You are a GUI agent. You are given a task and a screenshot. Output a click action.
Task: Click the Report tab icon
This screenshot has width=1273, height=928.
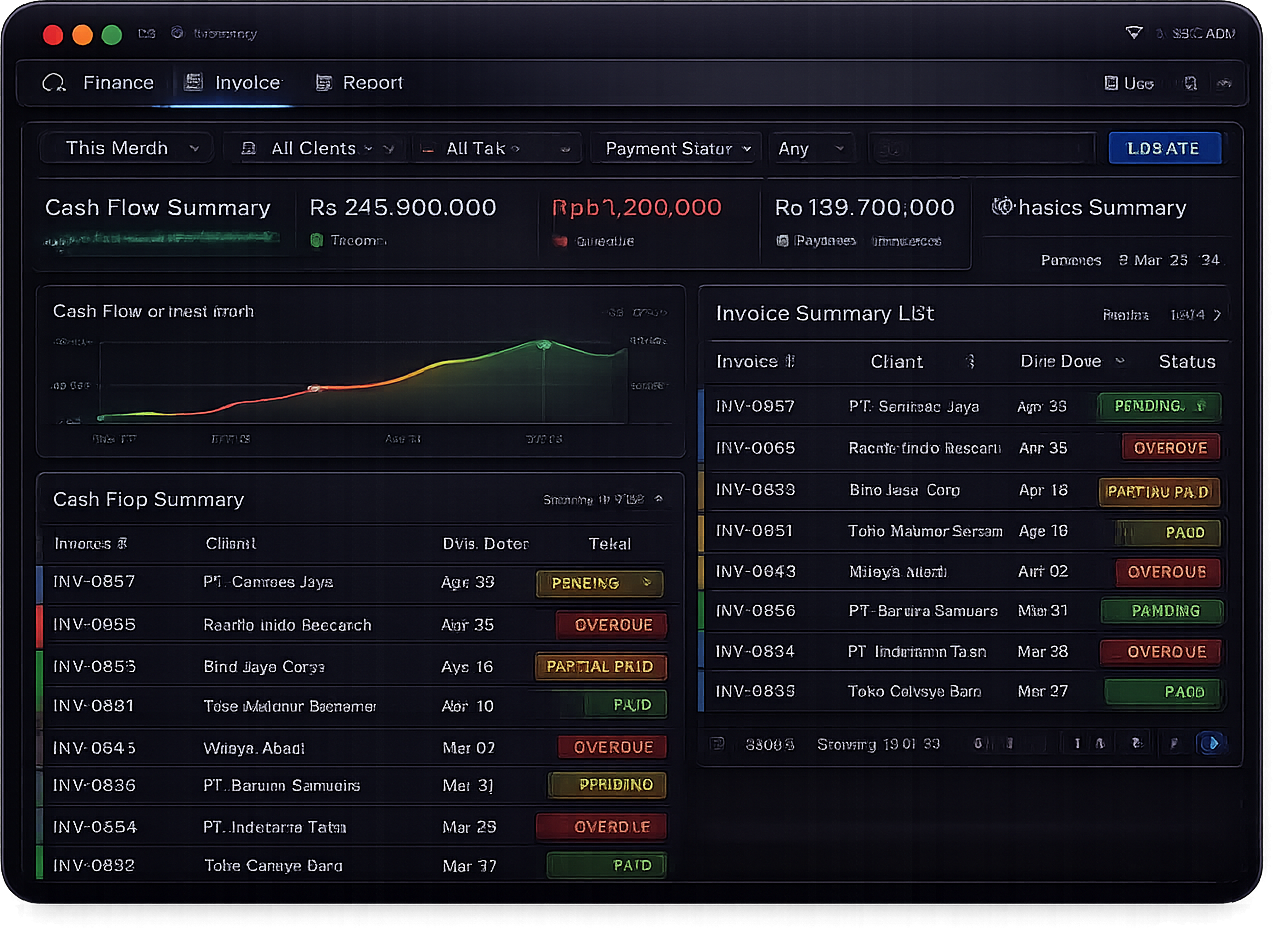[322, 82]
